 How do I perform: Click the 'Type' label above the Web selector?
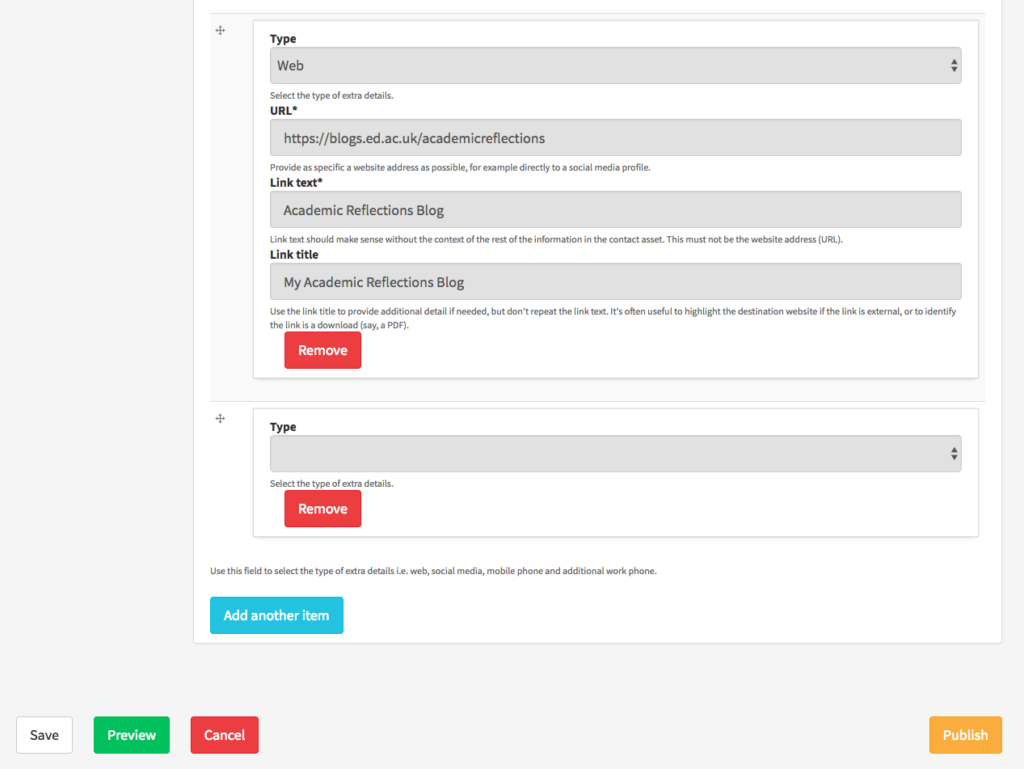[x=283, y=39]
